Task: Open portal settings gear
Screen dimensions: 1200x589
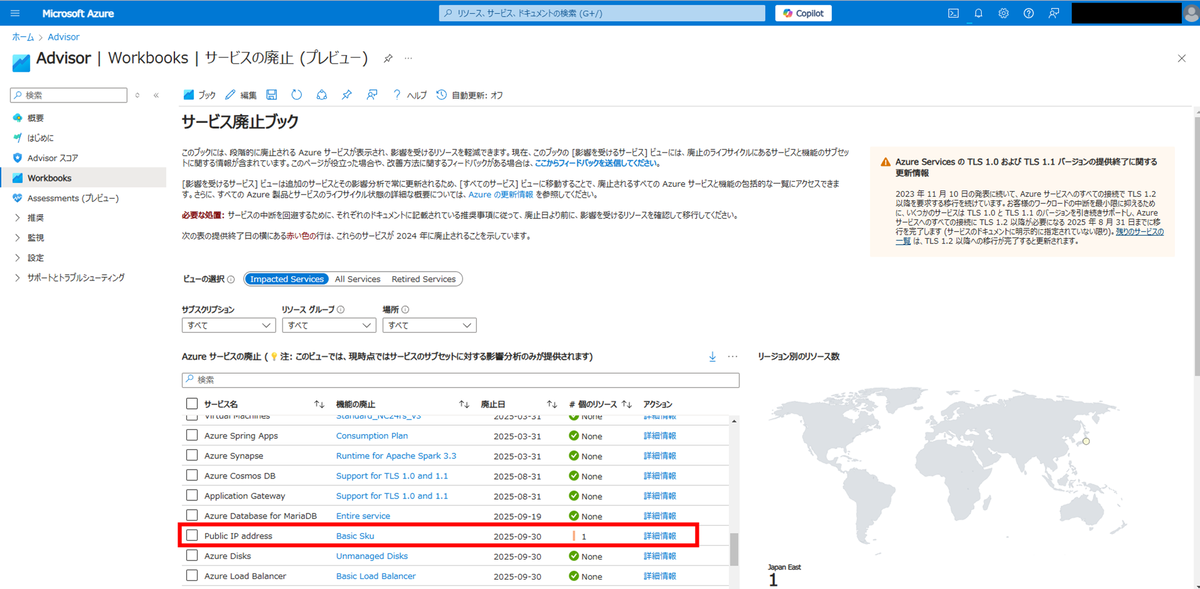Action: (1003, 13)
